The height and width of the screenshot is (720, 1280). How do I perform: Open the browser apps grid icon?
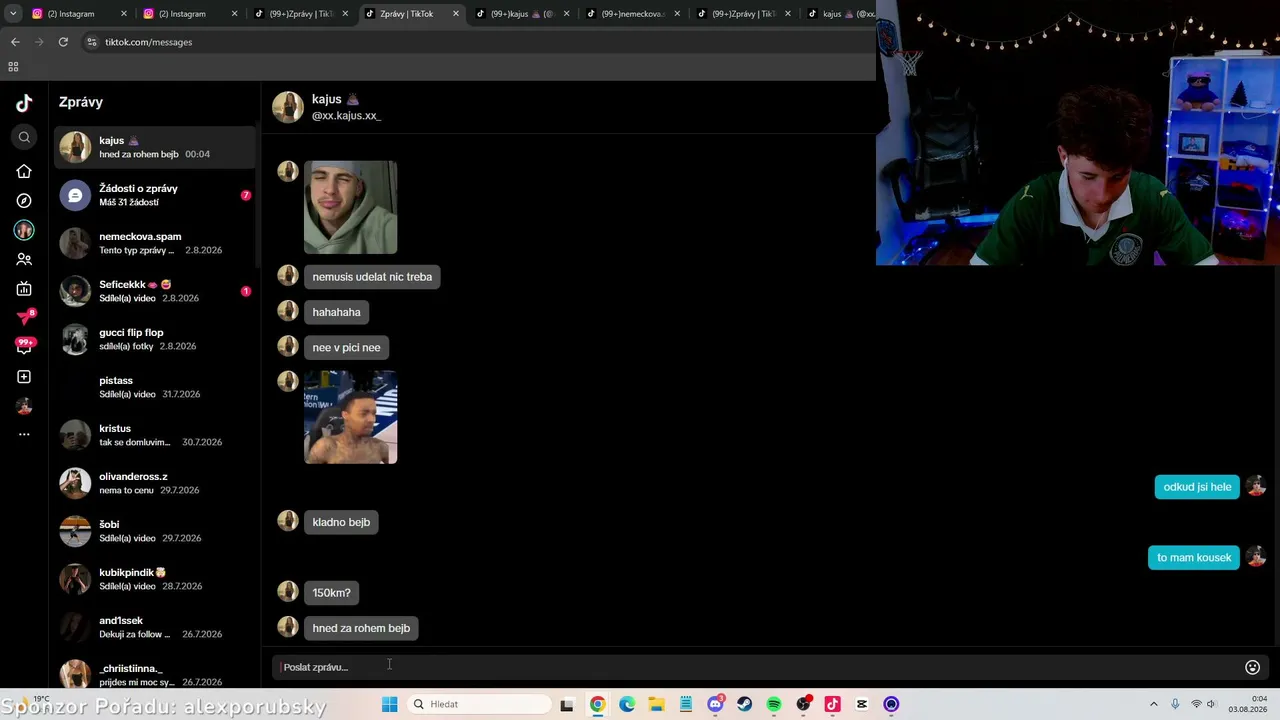coord(13,67)
